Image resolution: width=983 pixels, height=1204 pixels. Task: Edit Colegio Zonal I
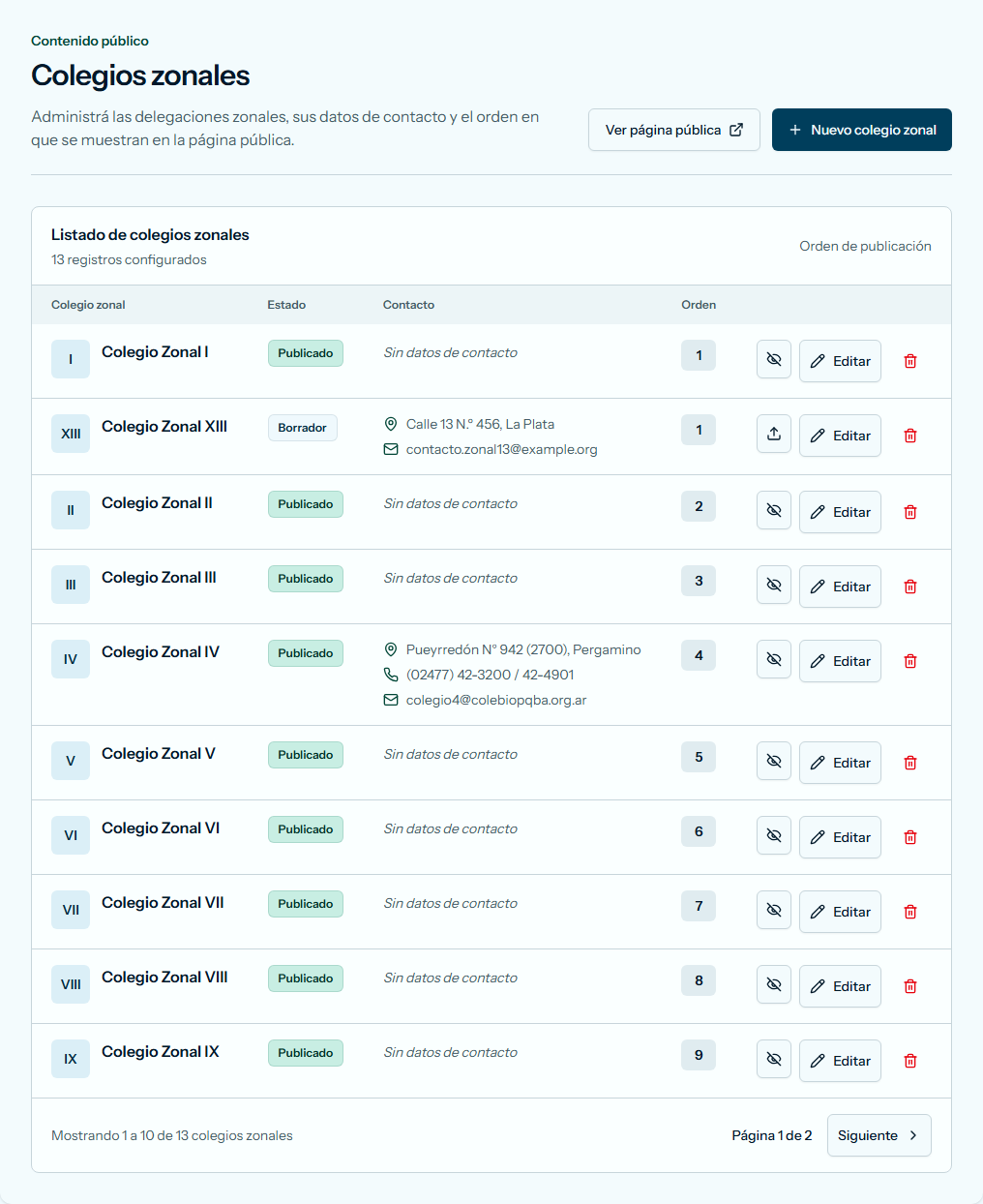point(840,361)
